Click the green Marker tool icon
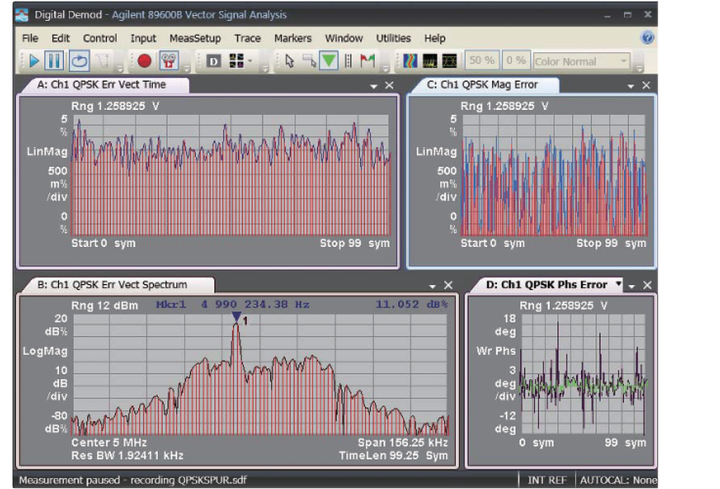The image size is (720, 489). [329, 61]
